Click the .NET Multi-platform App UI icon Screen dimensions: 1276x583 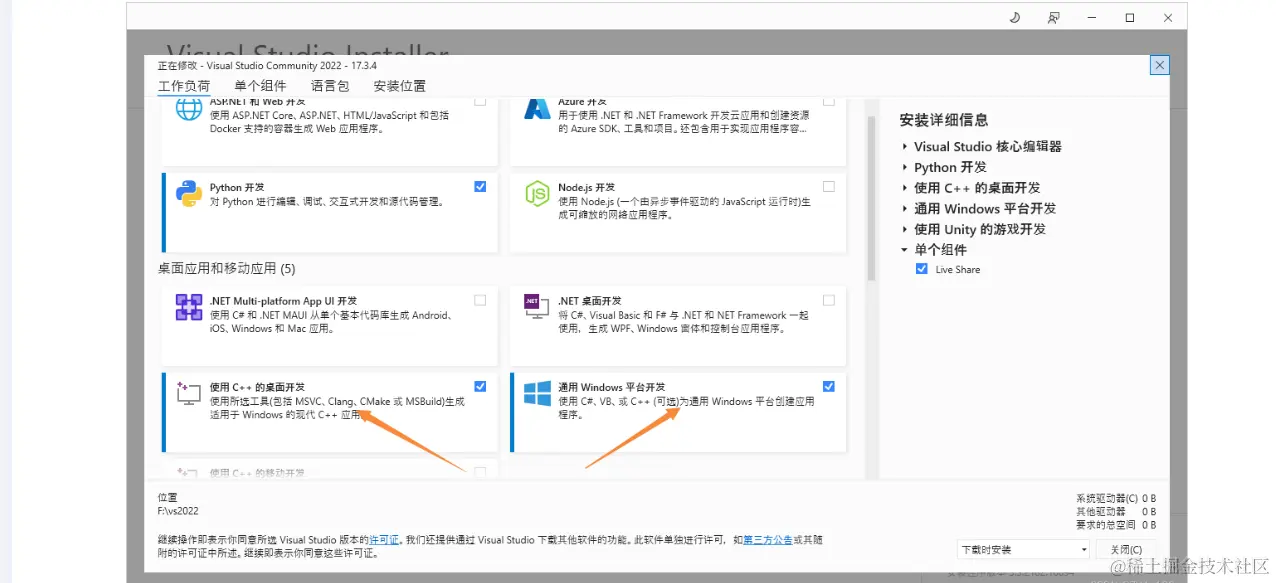click(189, 307)
